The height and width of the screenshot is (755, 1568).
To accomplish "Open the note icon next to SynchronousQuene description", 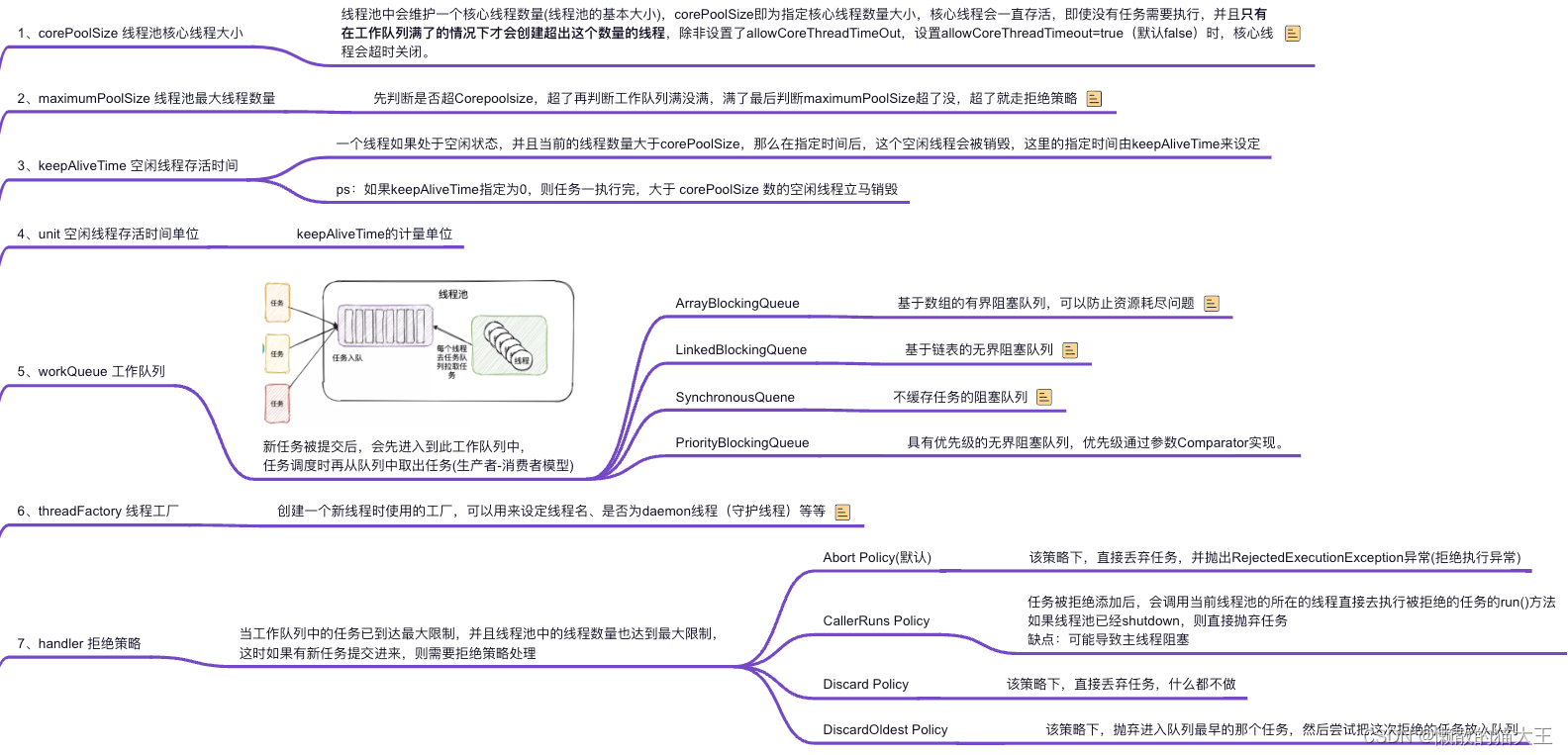I will tap(1044, 398).
